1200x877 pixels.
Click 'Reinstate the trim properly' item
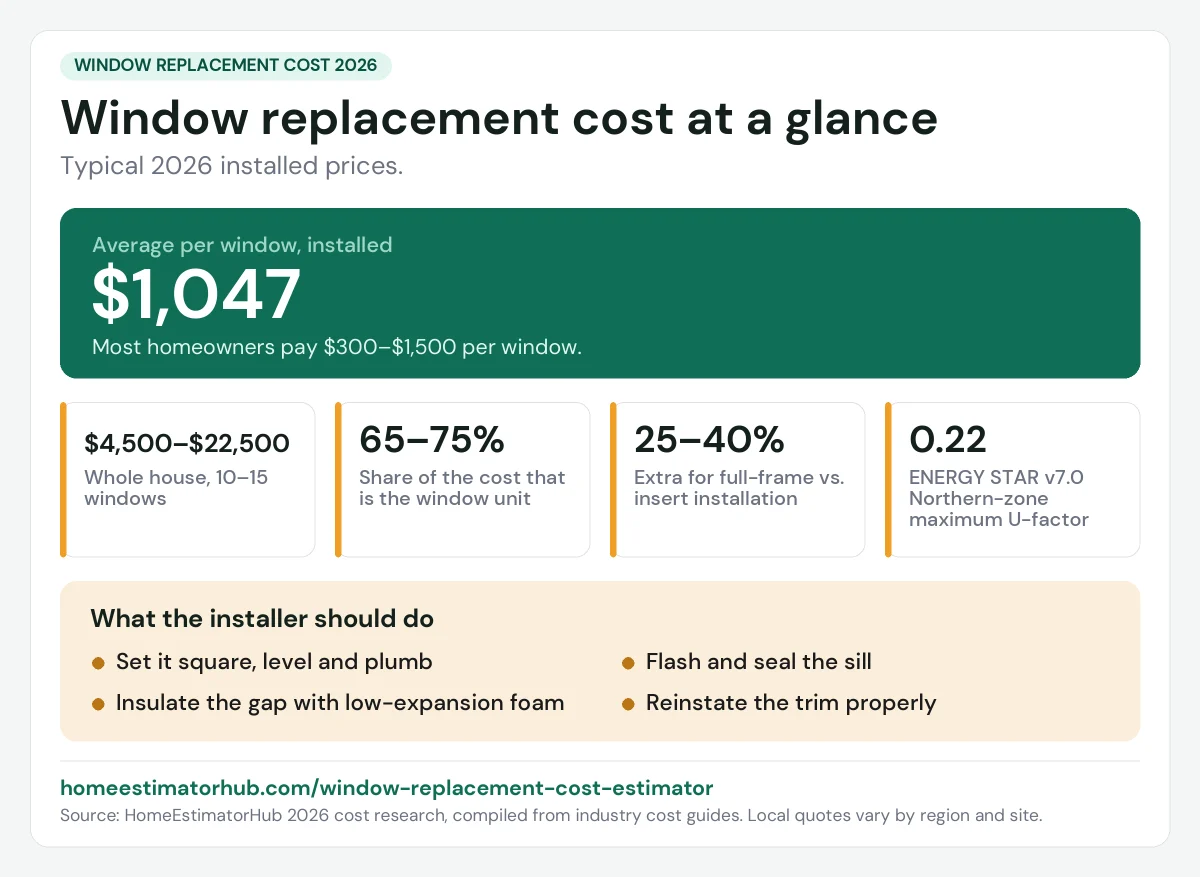click(x=791, y=703)
